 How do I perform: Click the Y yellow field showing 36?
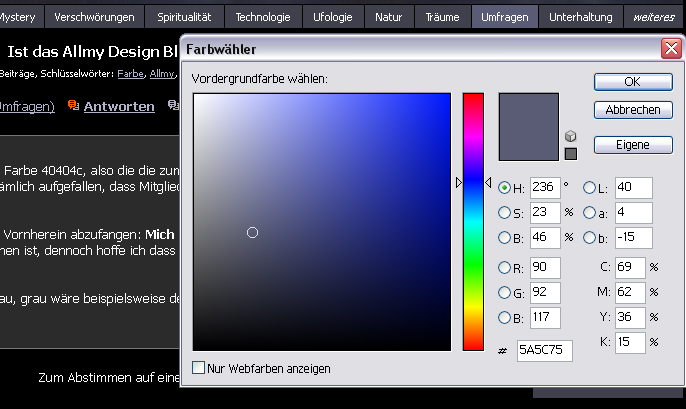tap(630, 317)
